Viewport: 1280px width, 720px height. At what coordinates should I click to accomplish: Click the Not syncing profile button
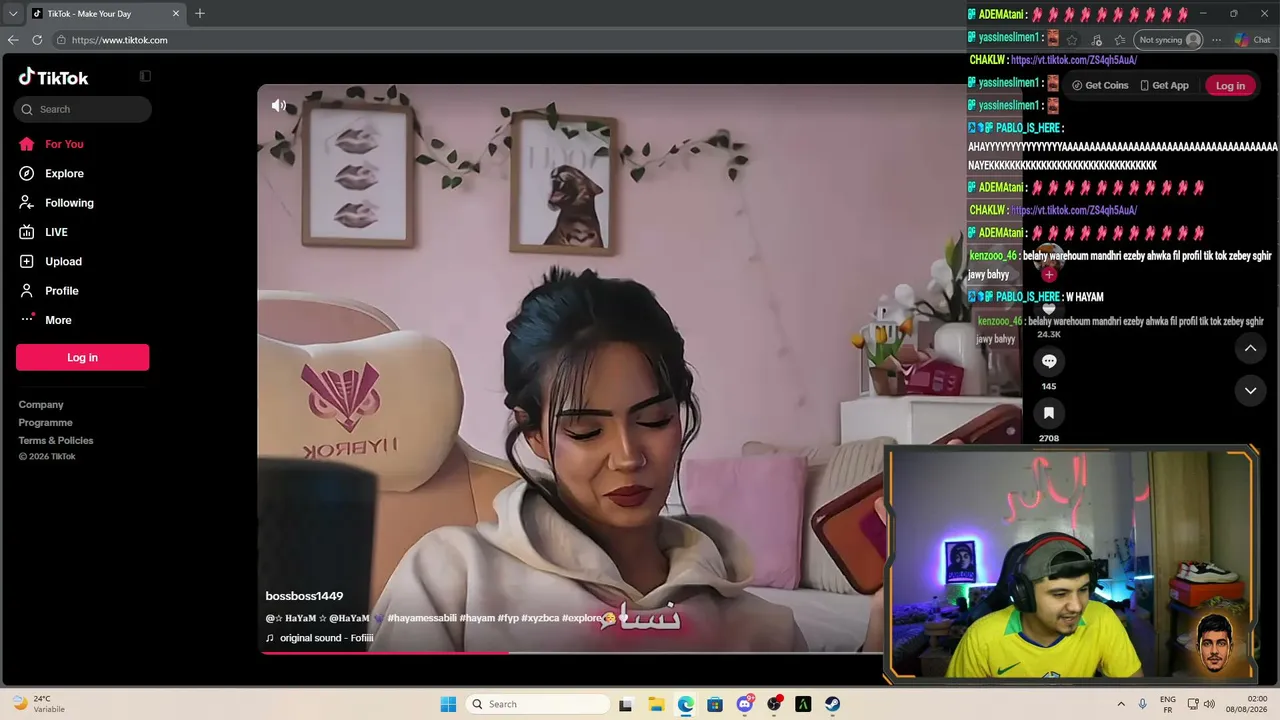[1169, 40]
